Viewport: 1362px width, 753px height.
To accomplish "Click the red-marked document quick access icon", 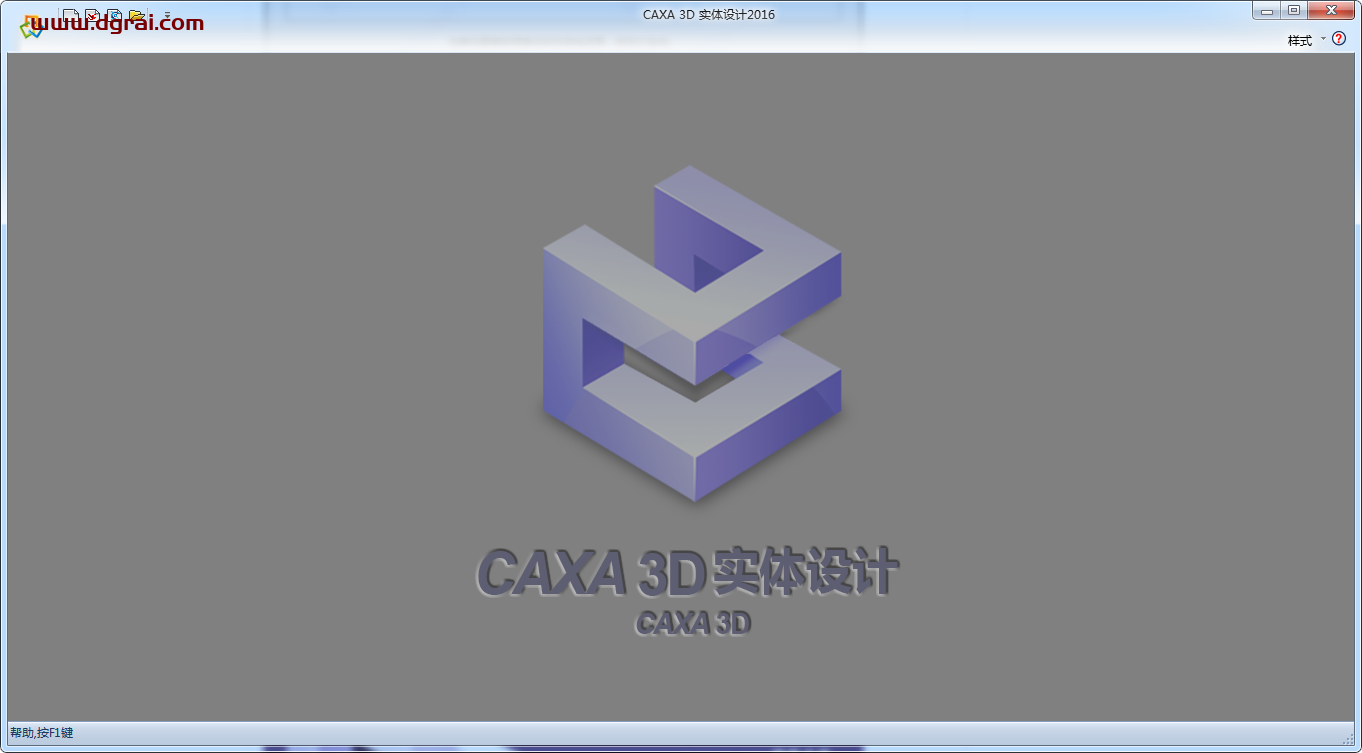I will point(93,16).
